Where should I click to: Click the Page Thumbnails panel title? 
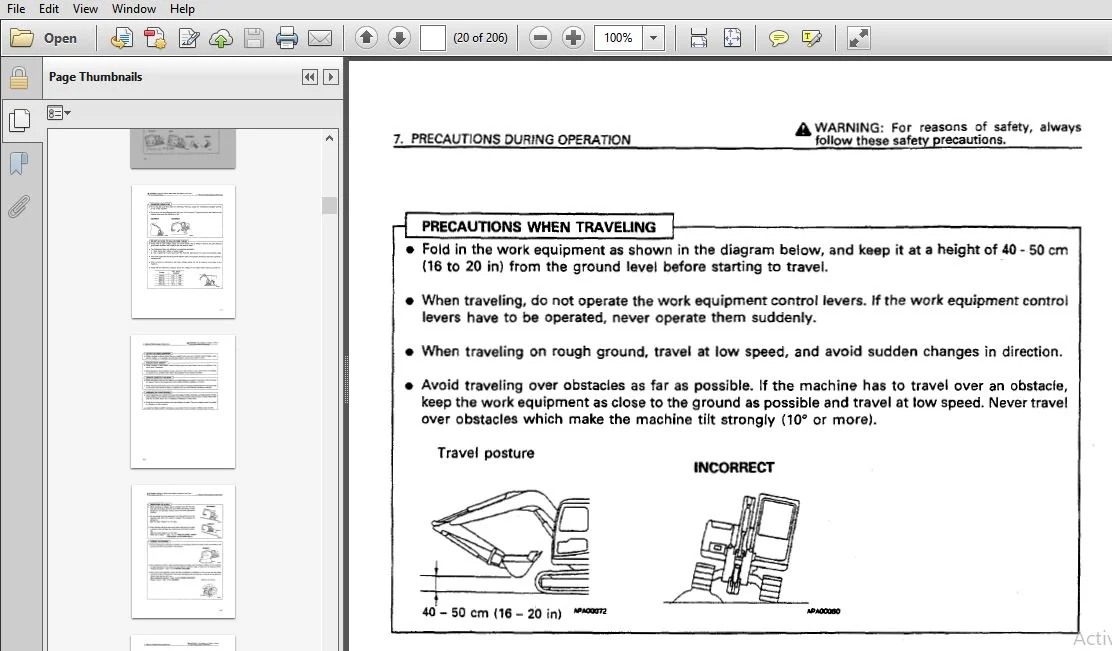pos(95,77)
